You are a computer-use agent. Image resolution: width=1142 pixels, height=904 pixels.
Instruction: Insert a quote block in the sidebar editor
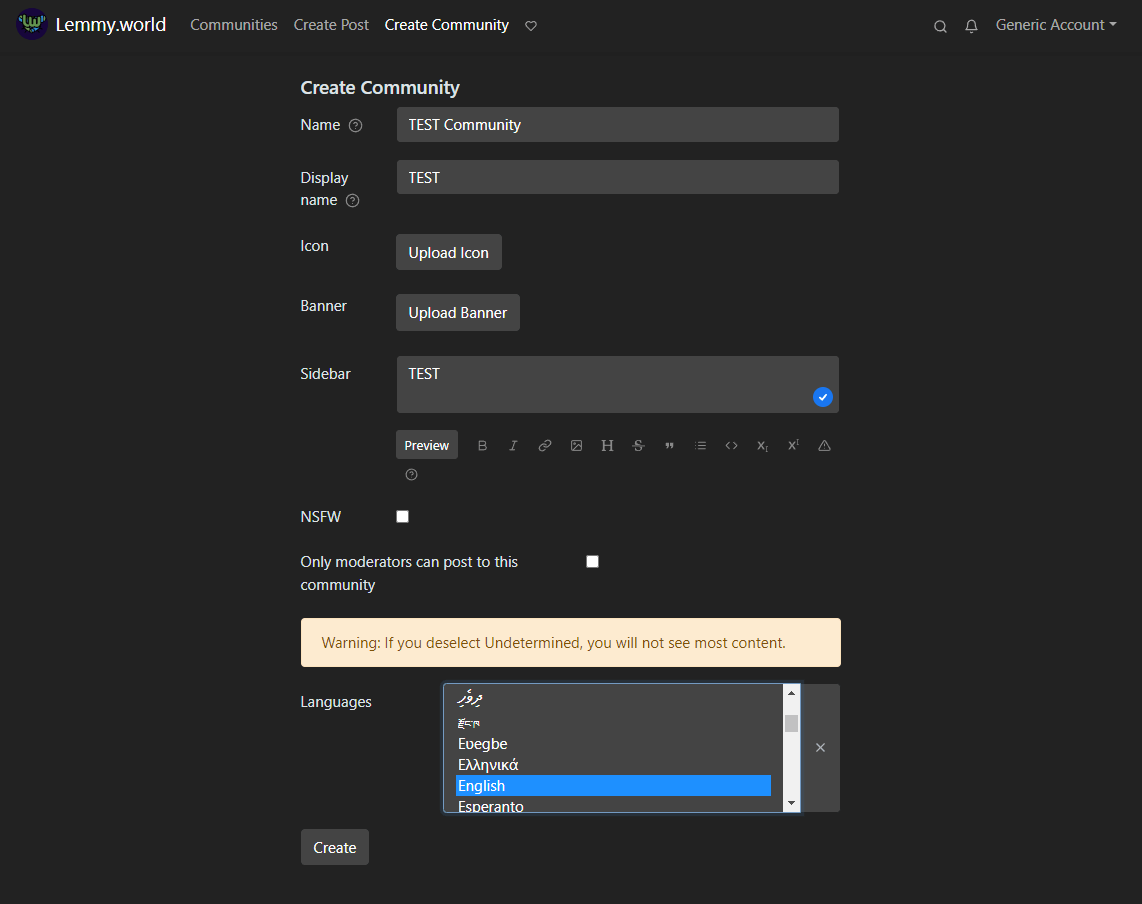pyautogui.click(x=669, y=445)
